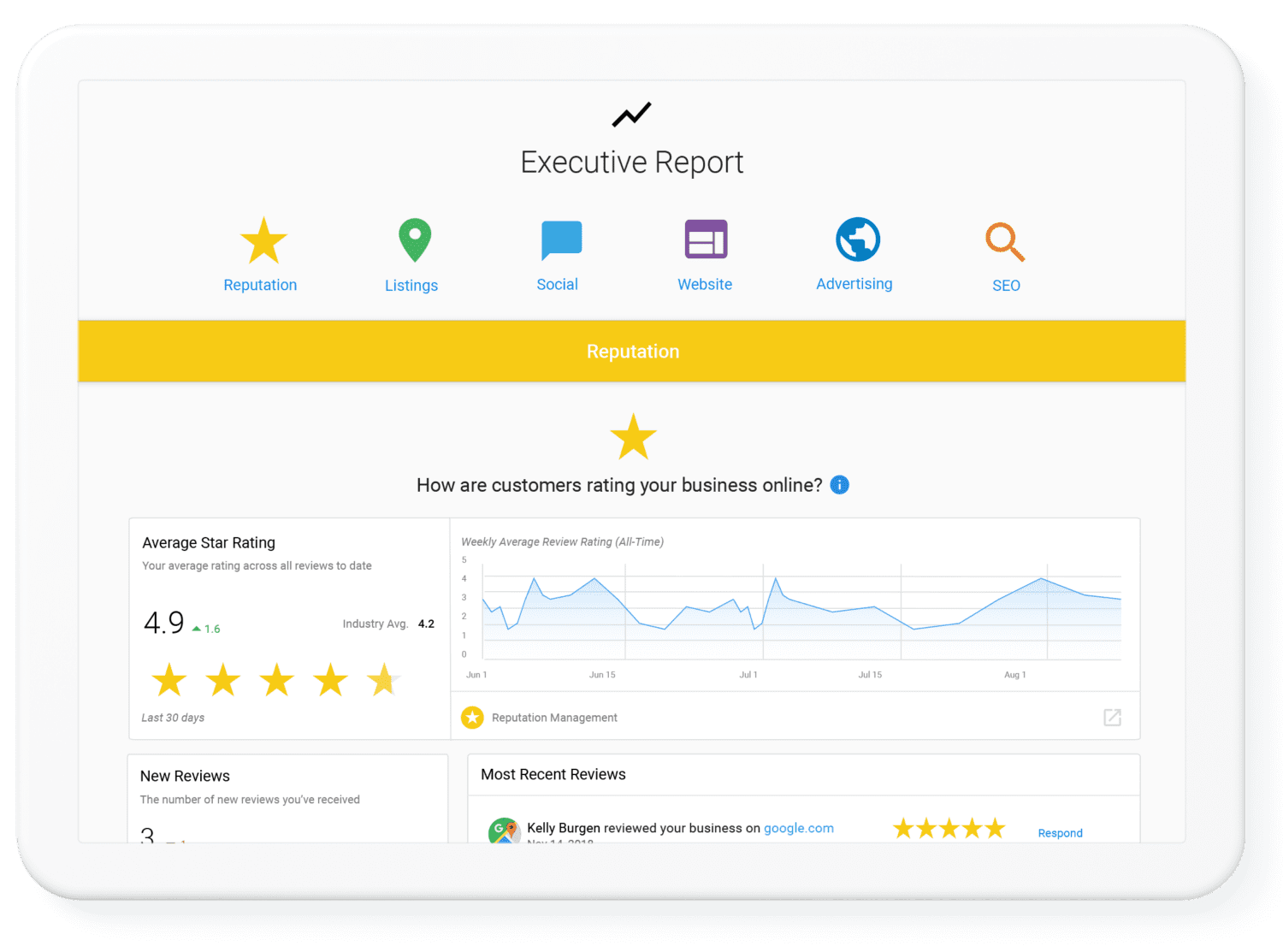The image size is (1283, 952).
Task: Jump to the Website section label
Action: pyautogui.click(x=705, y=285)
